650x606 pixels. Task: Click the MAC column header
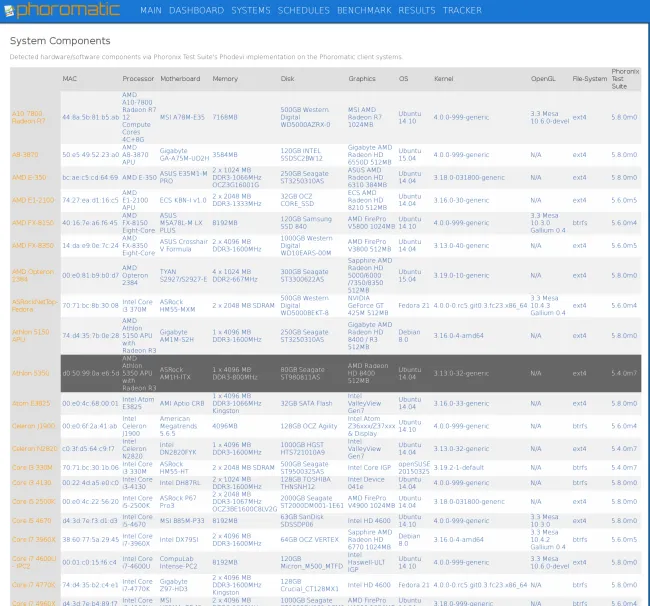click(x=70, y=79)
